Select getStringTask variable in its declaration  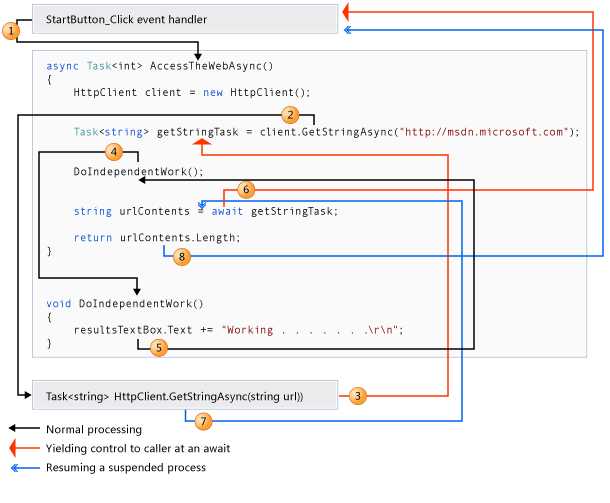tap(198, 132)
